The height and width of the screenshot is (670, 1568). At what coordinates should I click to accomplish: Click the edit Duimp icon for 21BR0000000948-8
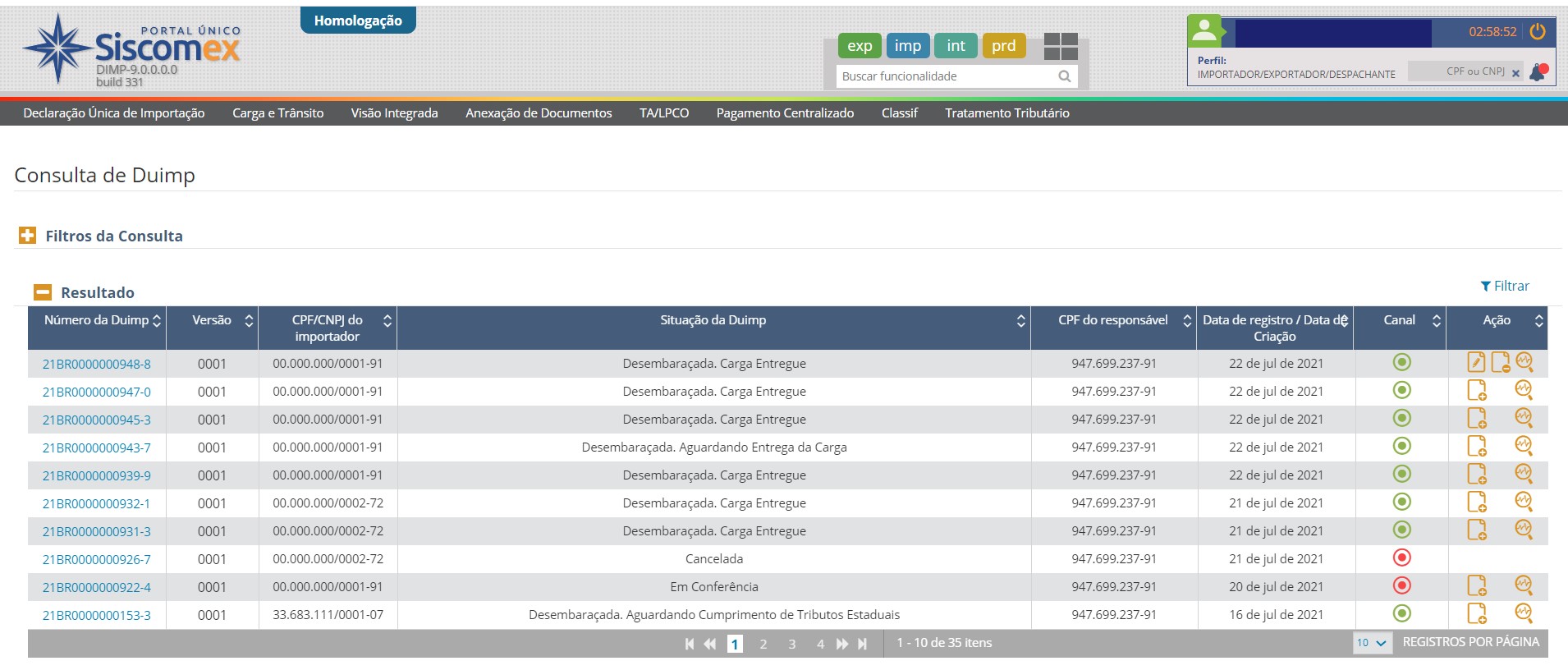coord(1476,362)
